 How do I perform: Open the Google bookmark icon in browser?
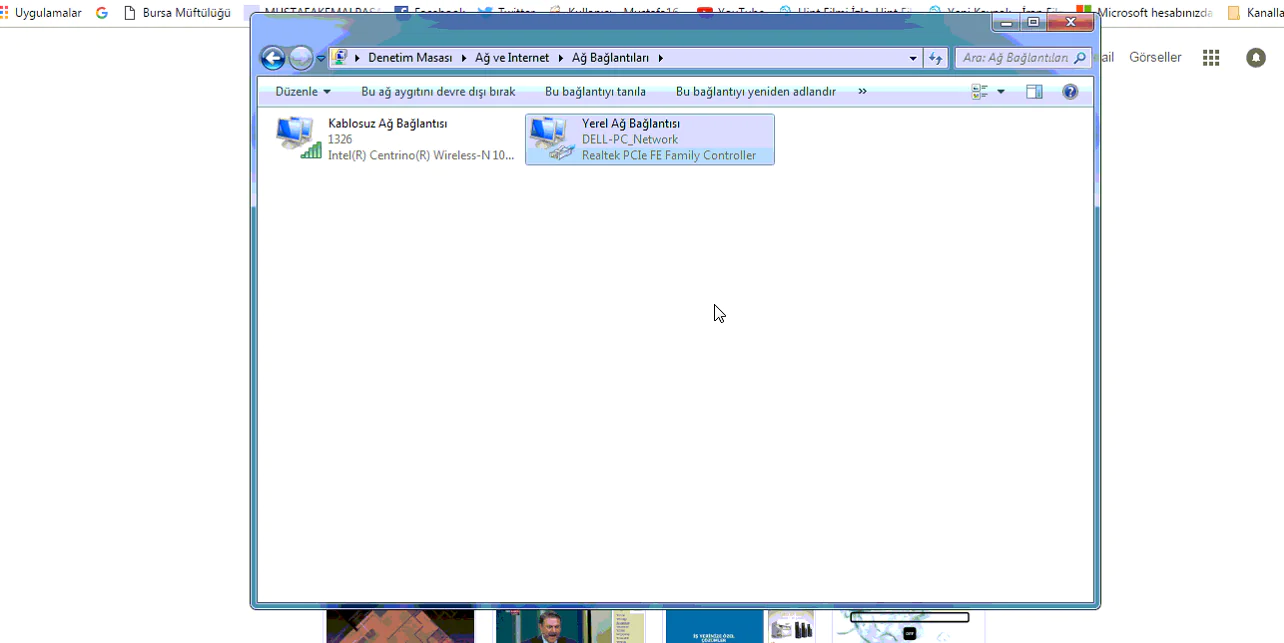tap(102, 13)
